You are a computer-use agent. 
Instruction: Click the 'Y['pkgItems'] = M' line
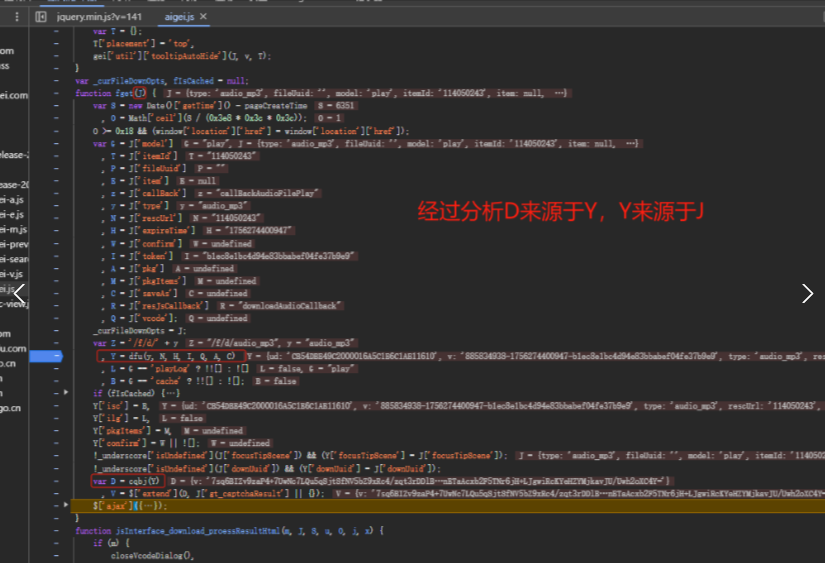132,430
